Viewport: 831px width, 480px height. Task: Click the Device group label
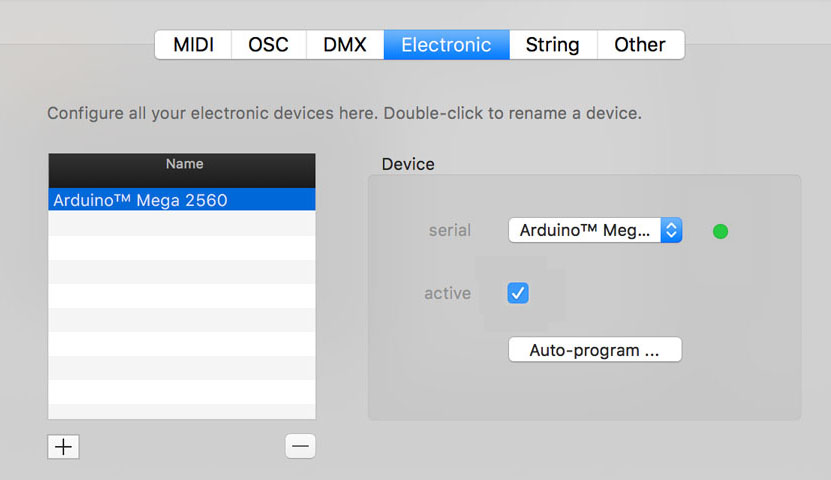(408, 164)
